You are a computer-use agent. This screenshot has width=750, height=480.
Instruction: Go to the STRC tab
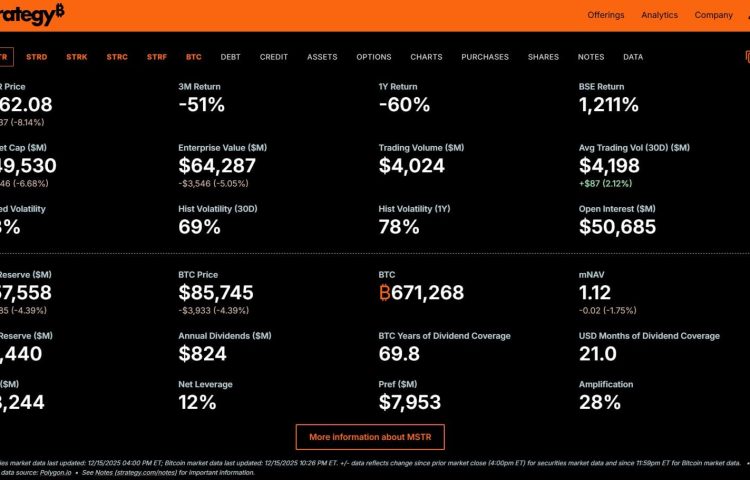click(117, 57)
